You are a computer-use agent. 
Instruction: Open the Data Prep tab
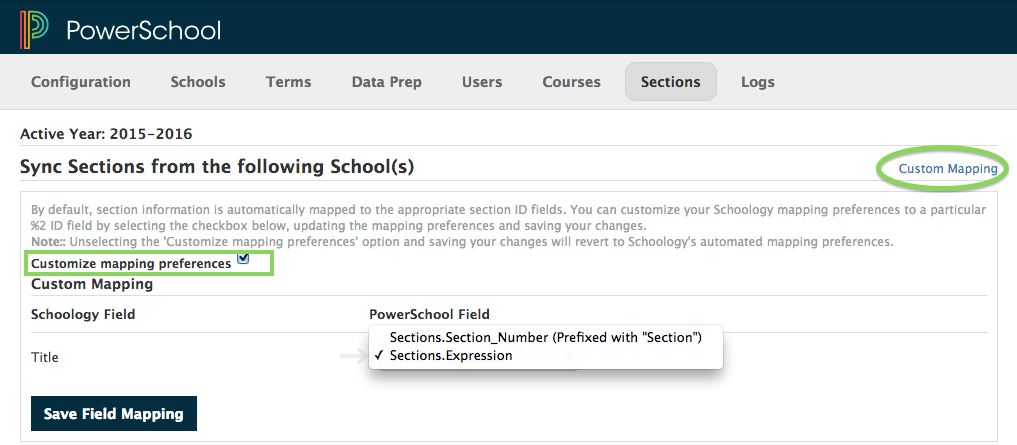[x=386, y=82]
